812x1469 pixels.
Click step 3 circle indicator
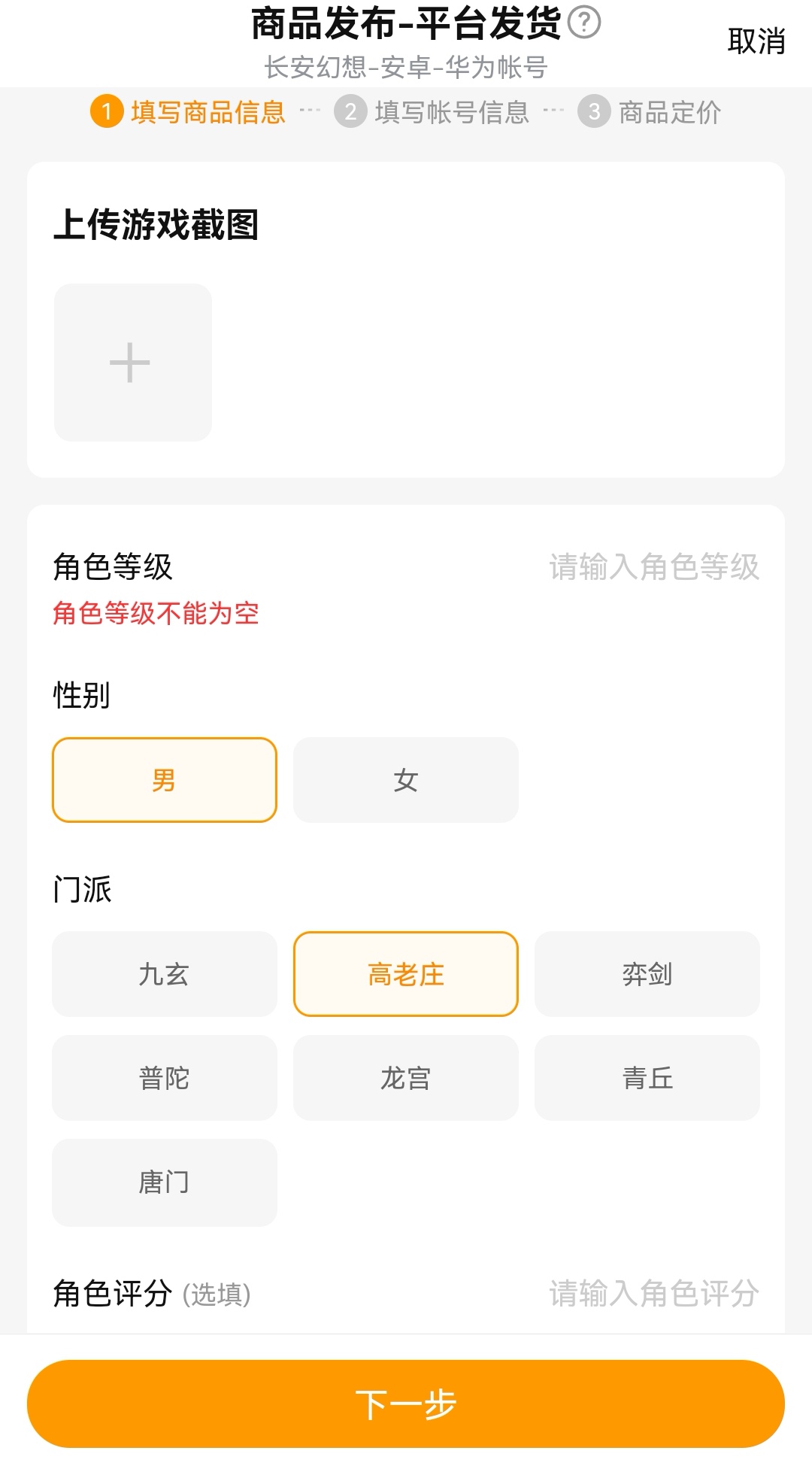pyautogui.click(x=594, y=112)
